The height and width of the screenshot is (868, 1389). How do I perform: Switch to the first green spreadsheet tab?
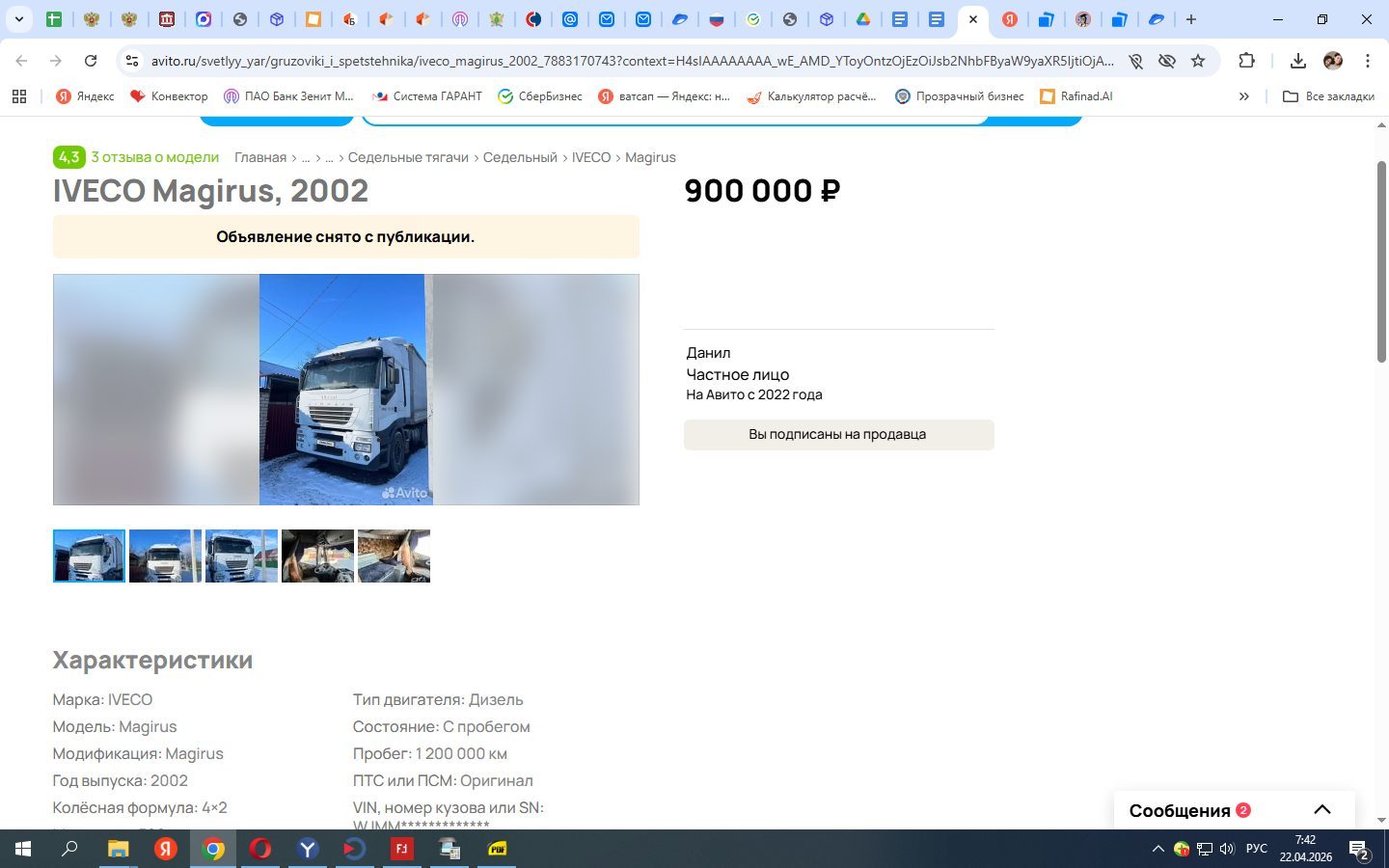point(54,19)
